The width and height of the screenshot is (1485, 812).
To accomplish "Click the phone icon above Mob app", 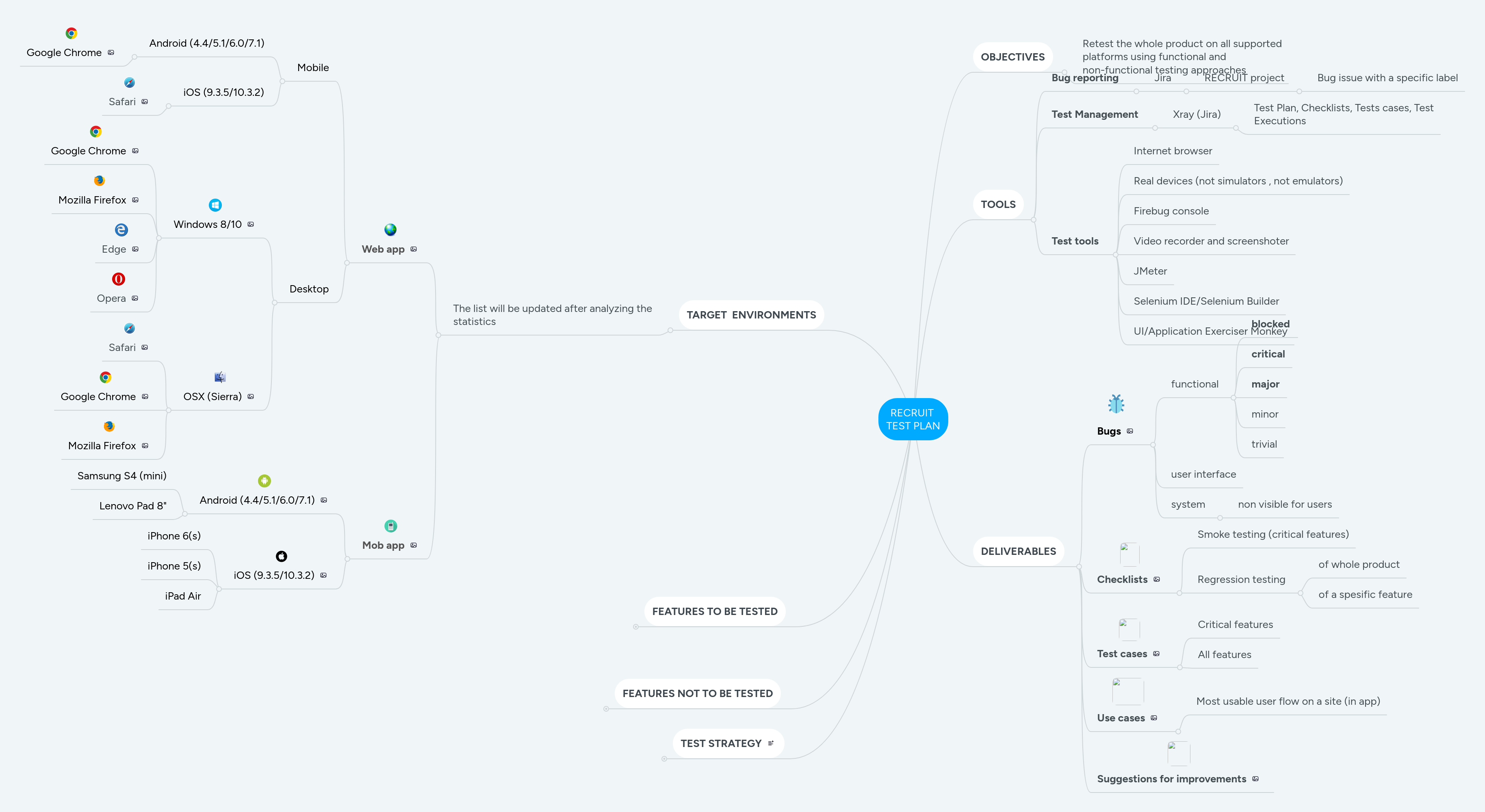I will coord(390,526).
